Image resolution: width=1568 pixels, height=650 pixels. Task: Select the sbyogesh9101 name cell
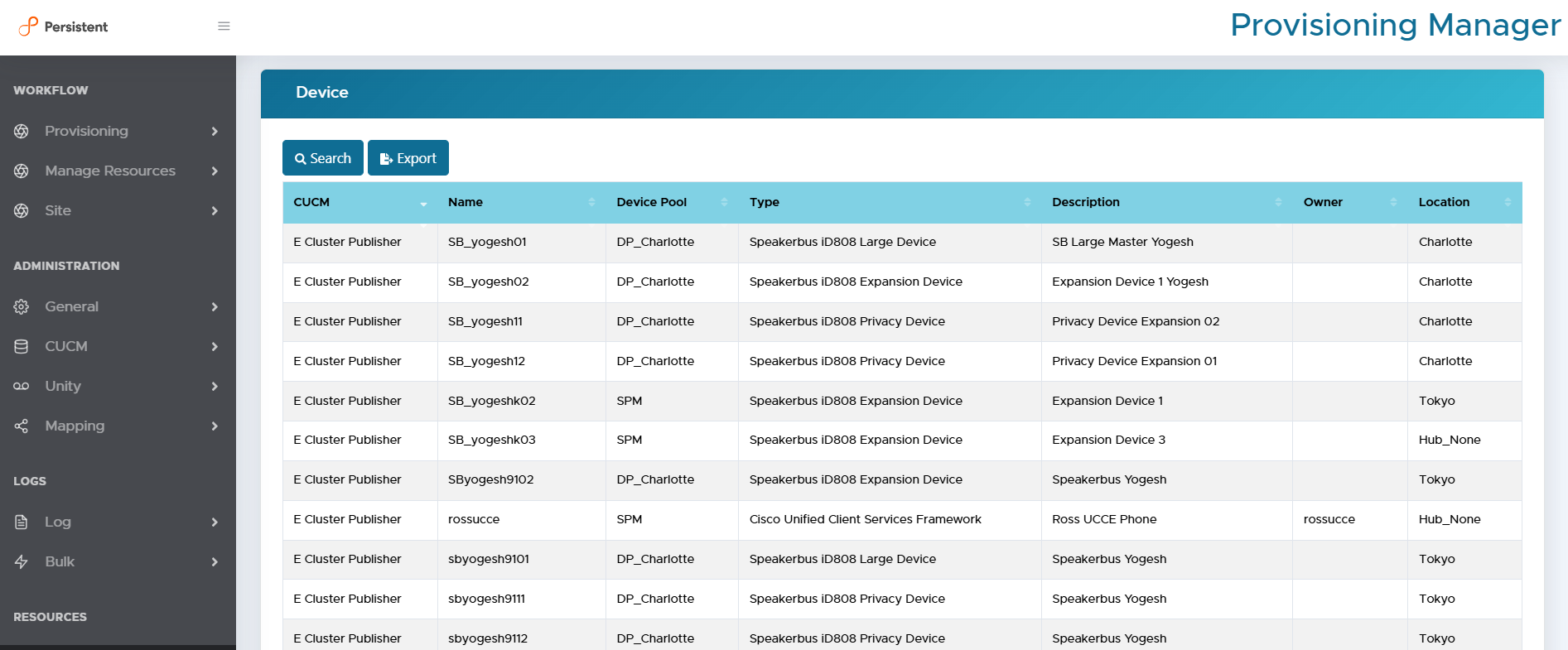[522, 559]
